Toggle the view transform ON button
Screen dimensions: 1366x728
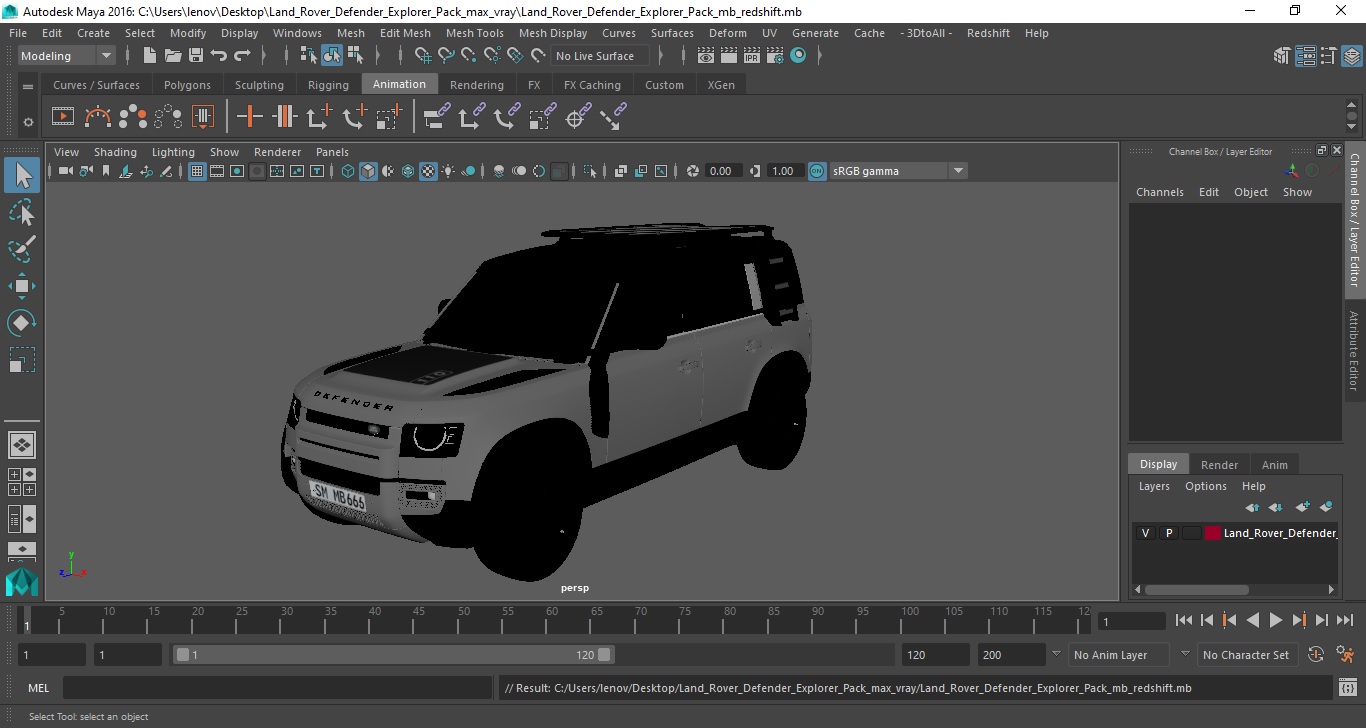pyautogui.click(x=817, y=171)
